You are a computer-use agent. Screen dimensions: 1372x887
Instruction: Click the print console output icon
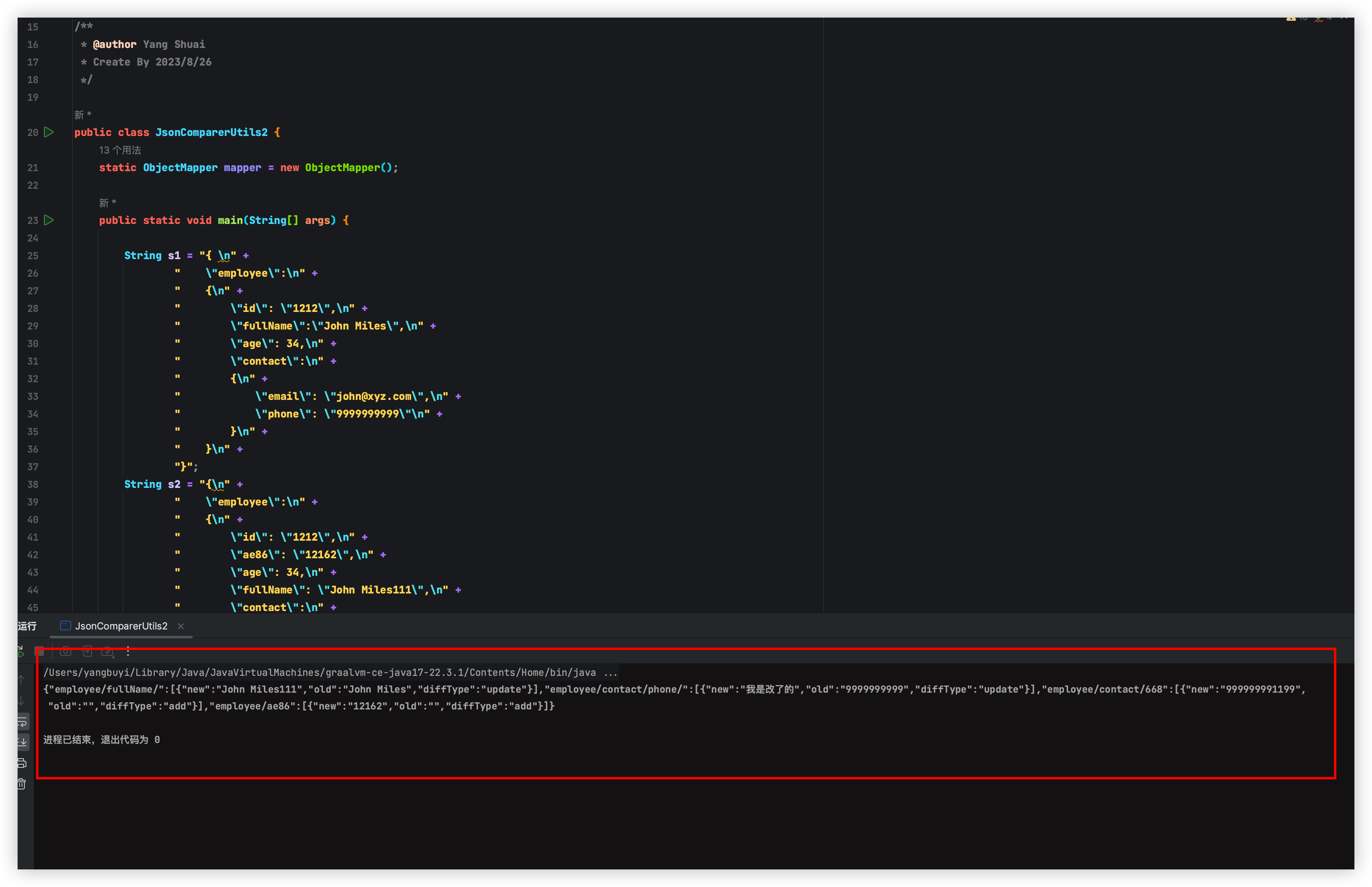point(22,763)
